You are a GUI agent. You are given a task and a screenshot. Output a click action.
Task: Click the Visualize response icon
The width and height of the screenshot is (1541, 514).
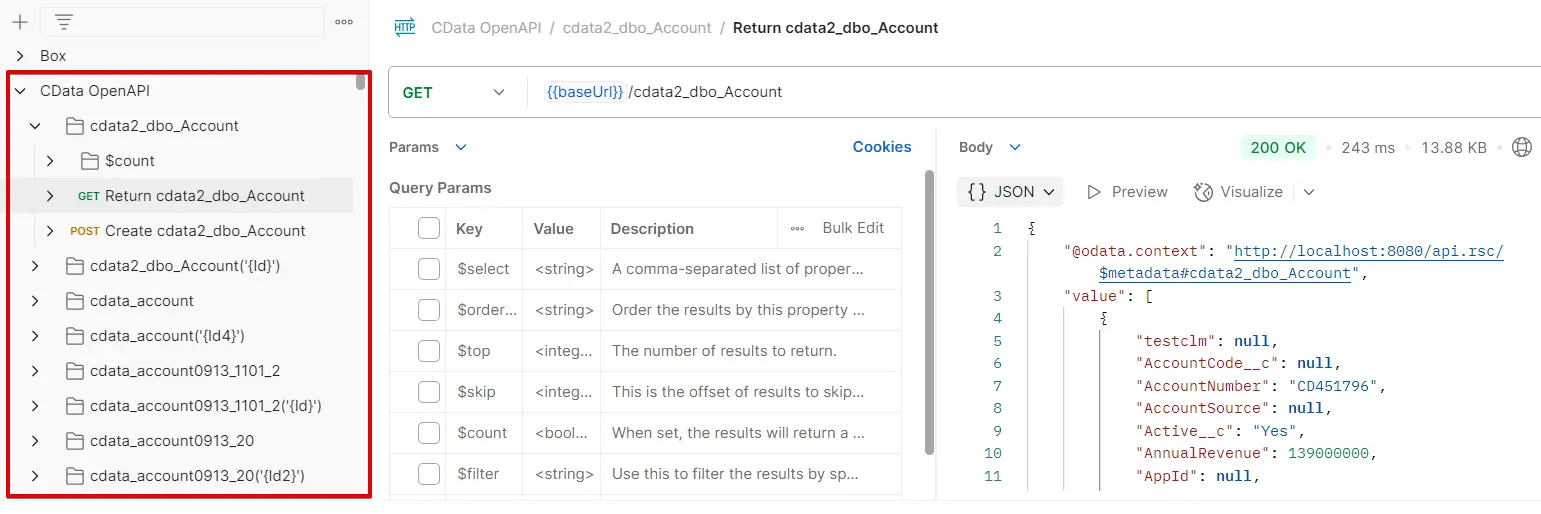[x=1204, y=192]
